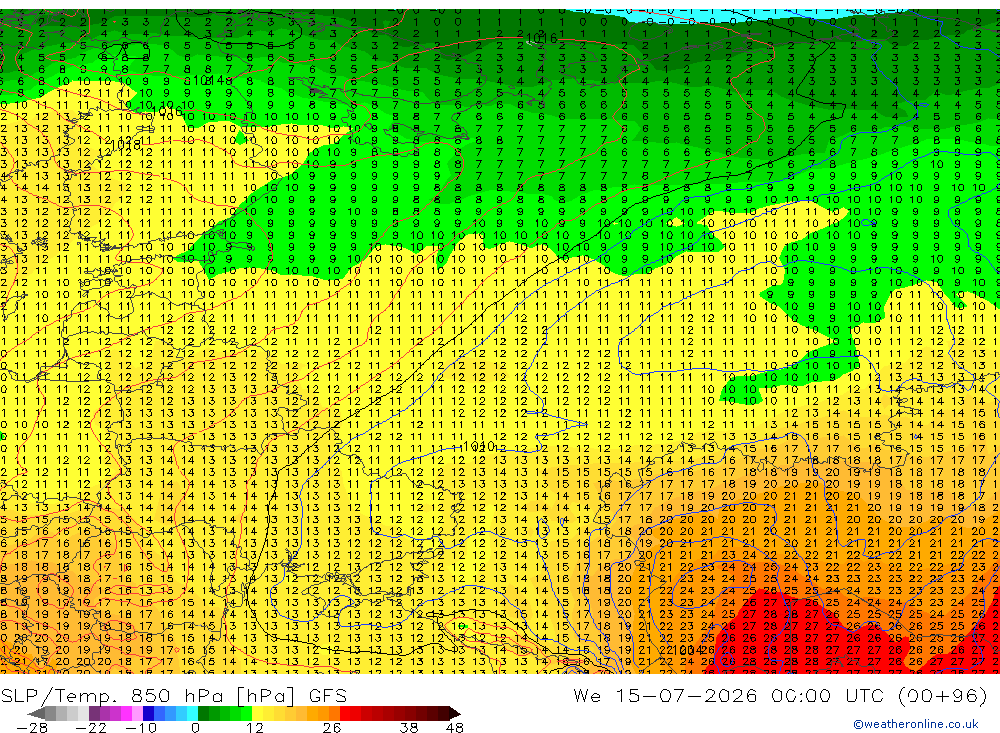
Task: Pick the dark green swatch right of the 0 mark
Action: point(203,713)
